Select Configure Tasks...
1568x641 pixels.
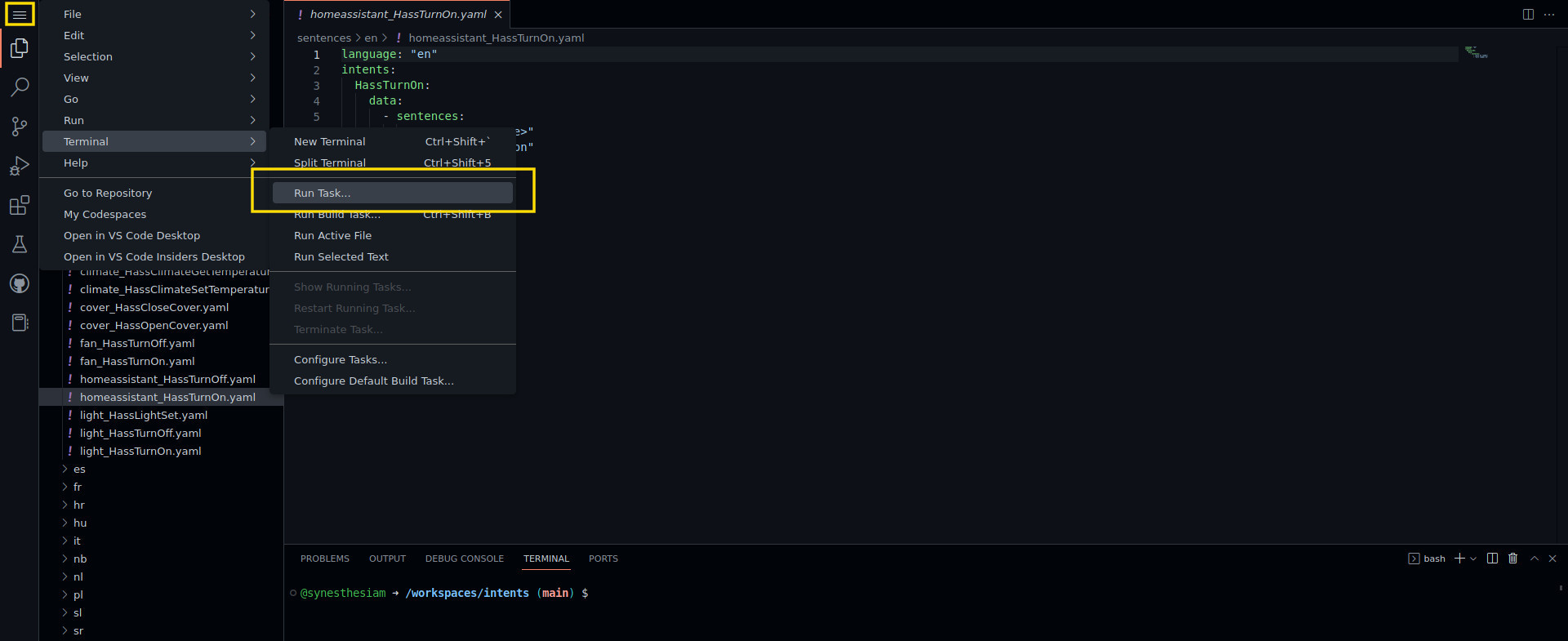click(x=393, y=359)
